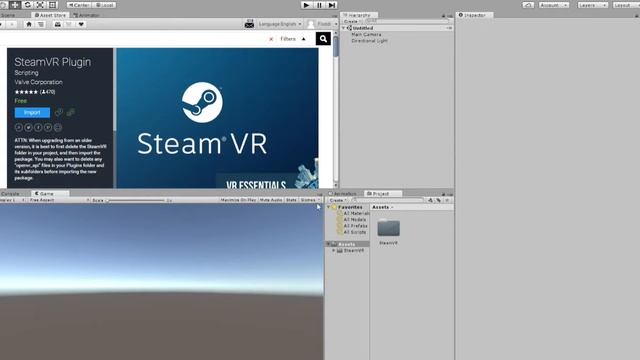Start Play mode with the Play button
This screenshot has width=640, height=360.
click(306, 5)
